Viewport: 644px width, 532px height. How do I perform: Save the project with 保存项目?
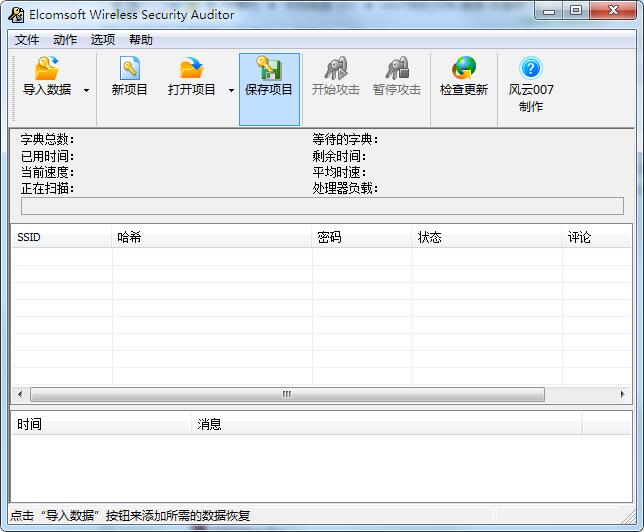(x=269, y=89)
